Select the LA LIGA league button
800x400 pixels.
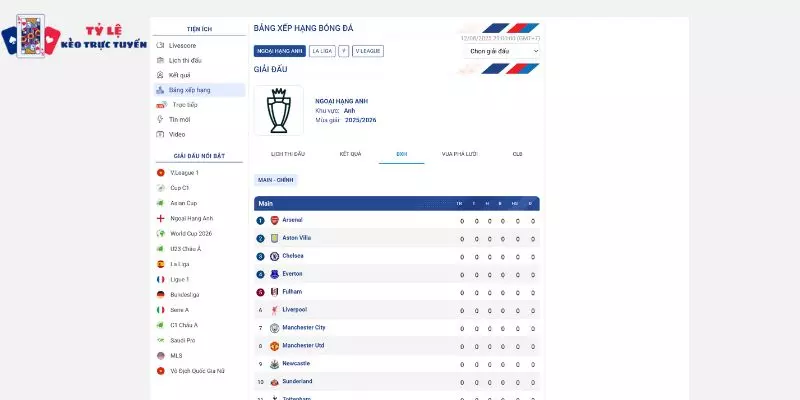(x=322, y=51)
